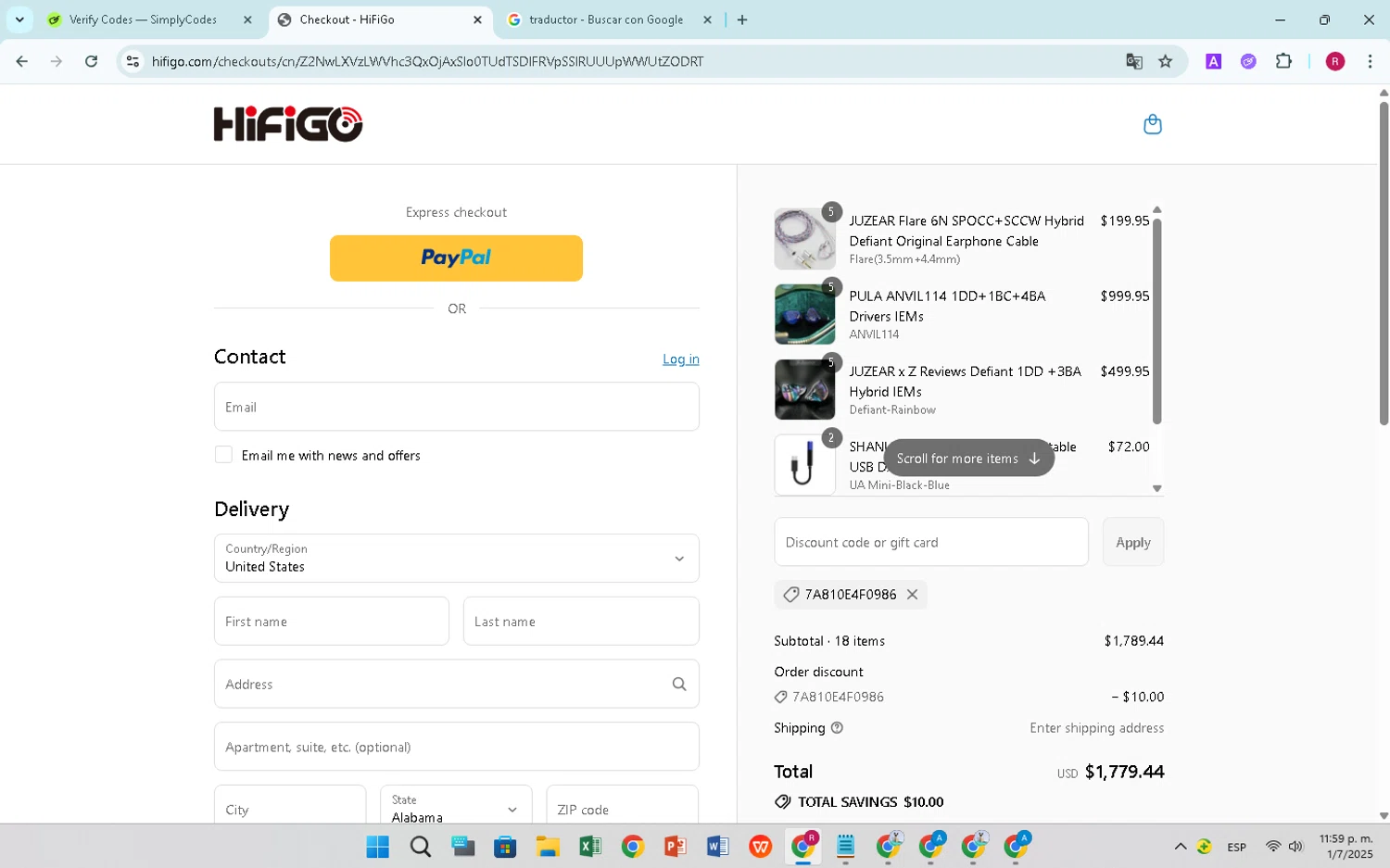Open Windows taskbar search
1390x868 pixels.
point(421,847)
